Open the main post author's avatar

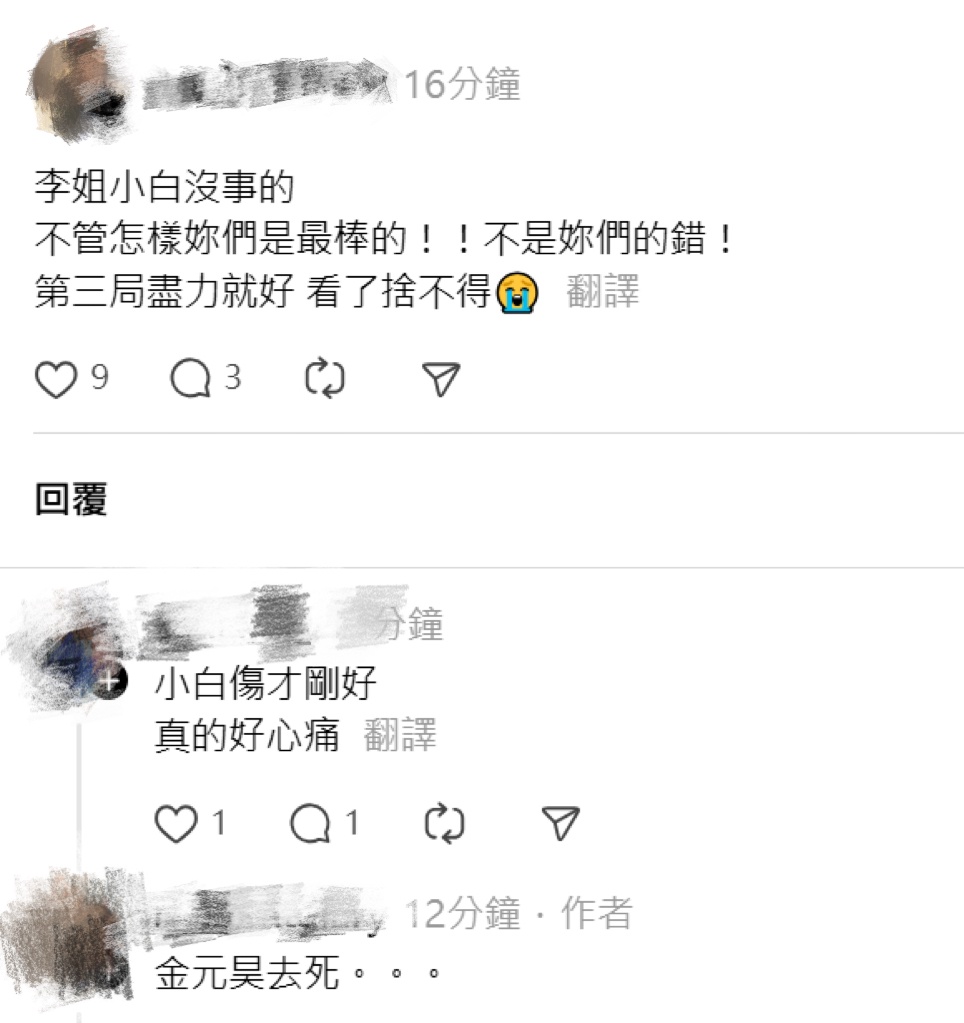click(77, 85)
